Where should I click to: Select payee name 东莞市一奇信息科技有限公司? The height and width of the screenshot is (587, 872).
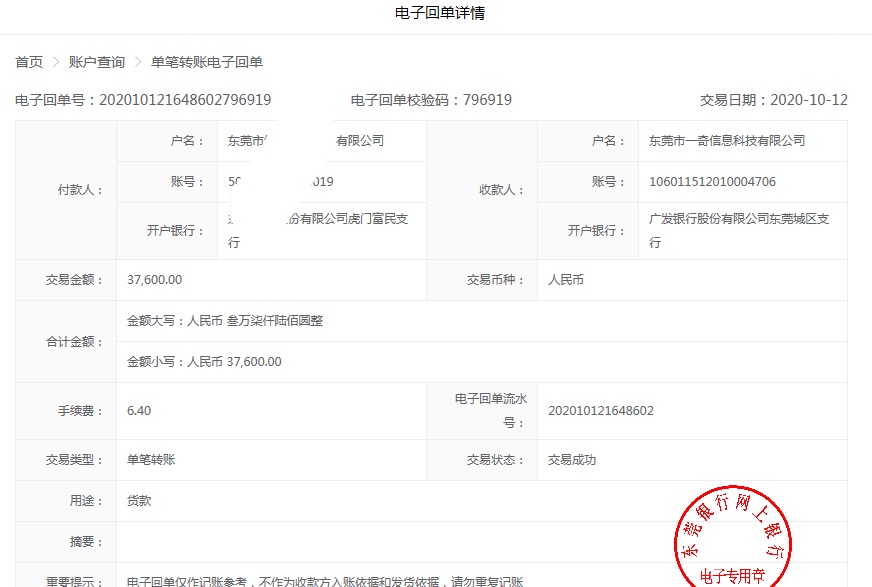727,141
